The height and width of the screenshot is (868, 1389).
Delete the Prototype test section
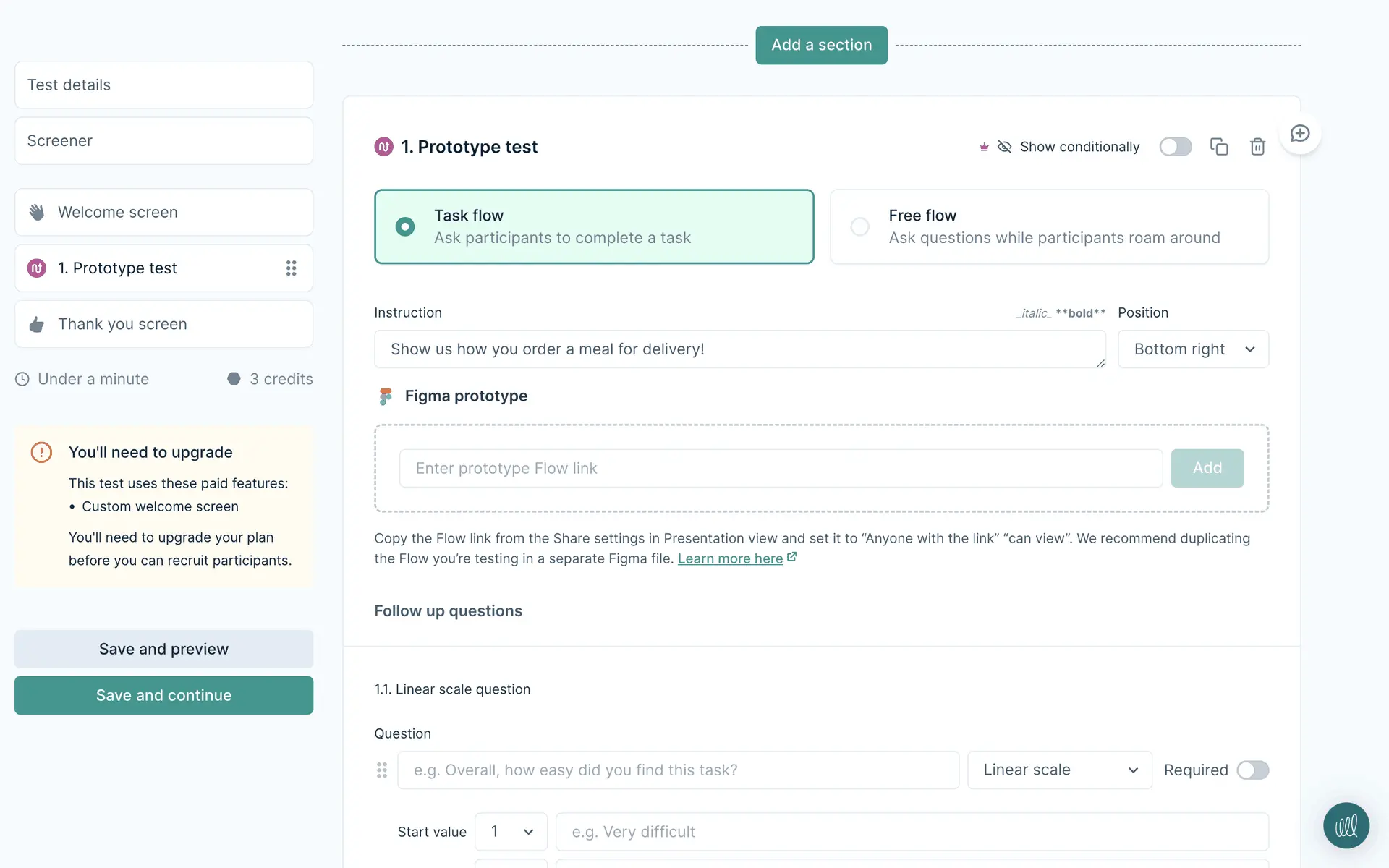click(x=1257, y=147)
